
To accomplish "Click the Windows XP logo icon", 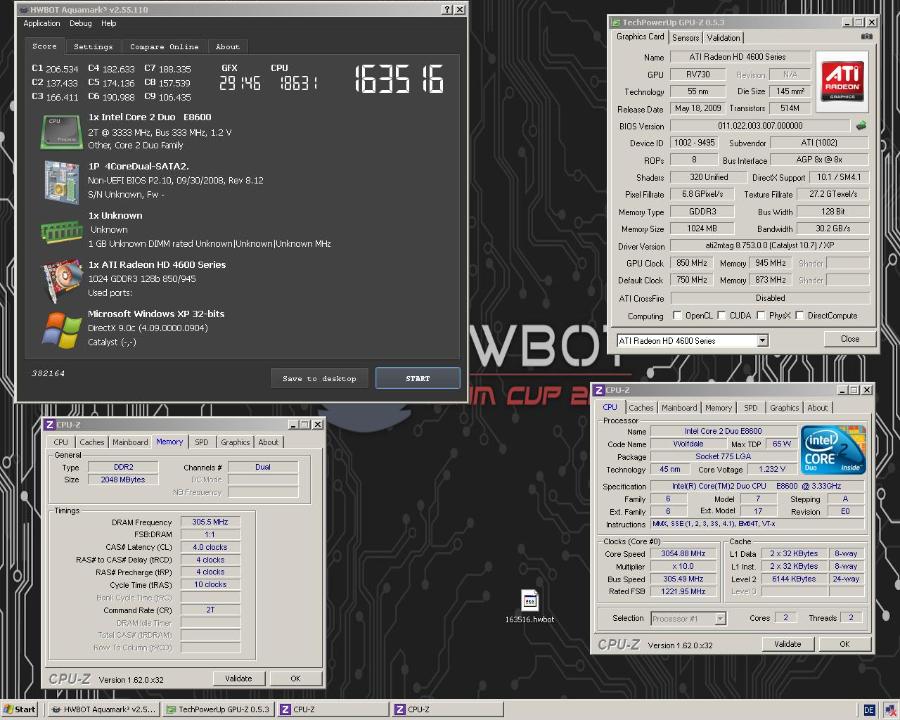I will 61,330.
